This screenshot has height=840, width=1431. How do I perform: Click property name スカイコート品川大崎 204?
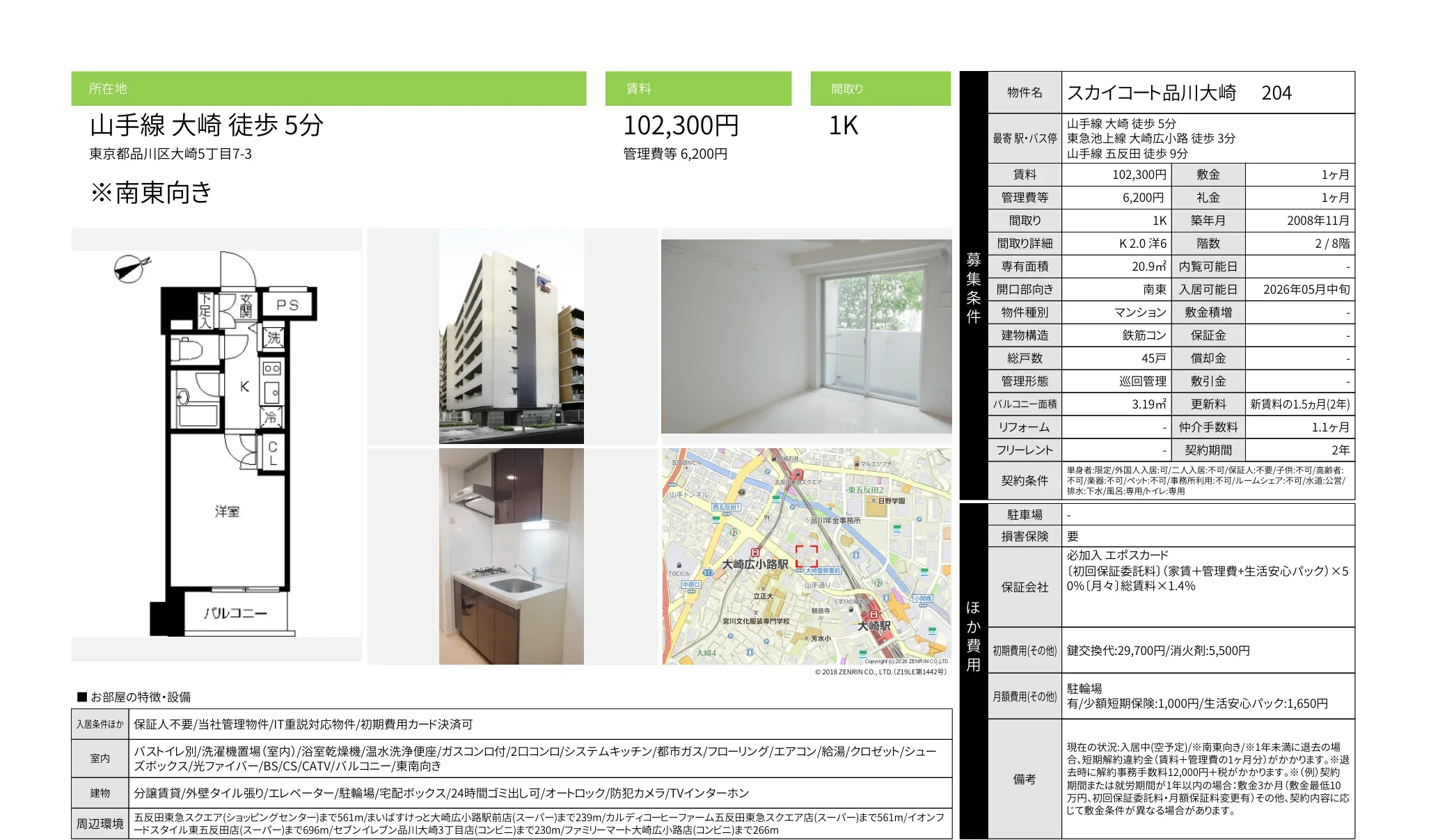[x=1178, y=93]
